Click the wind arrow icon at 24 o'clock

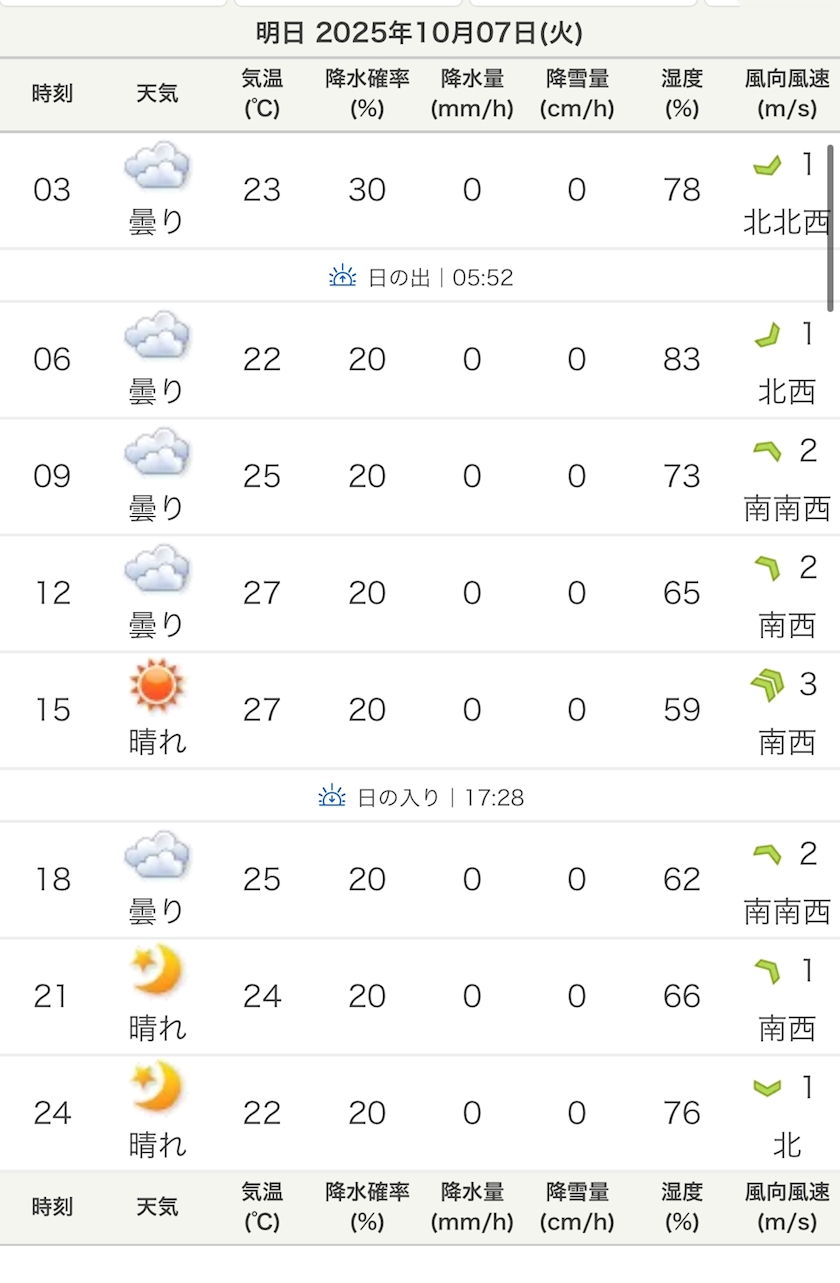(767, 1088)
